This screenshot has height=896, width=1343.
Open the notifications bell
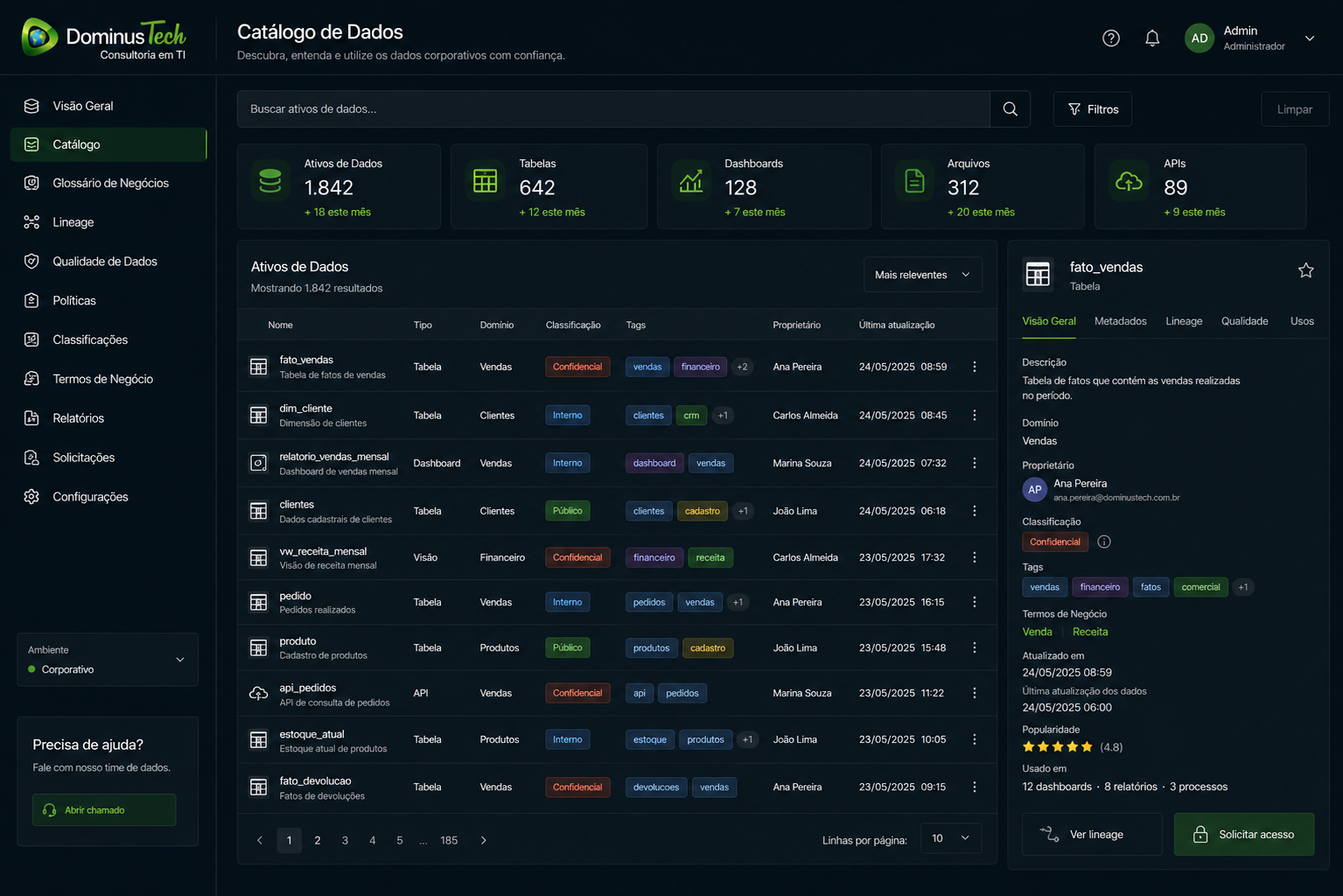(1152, 38)
